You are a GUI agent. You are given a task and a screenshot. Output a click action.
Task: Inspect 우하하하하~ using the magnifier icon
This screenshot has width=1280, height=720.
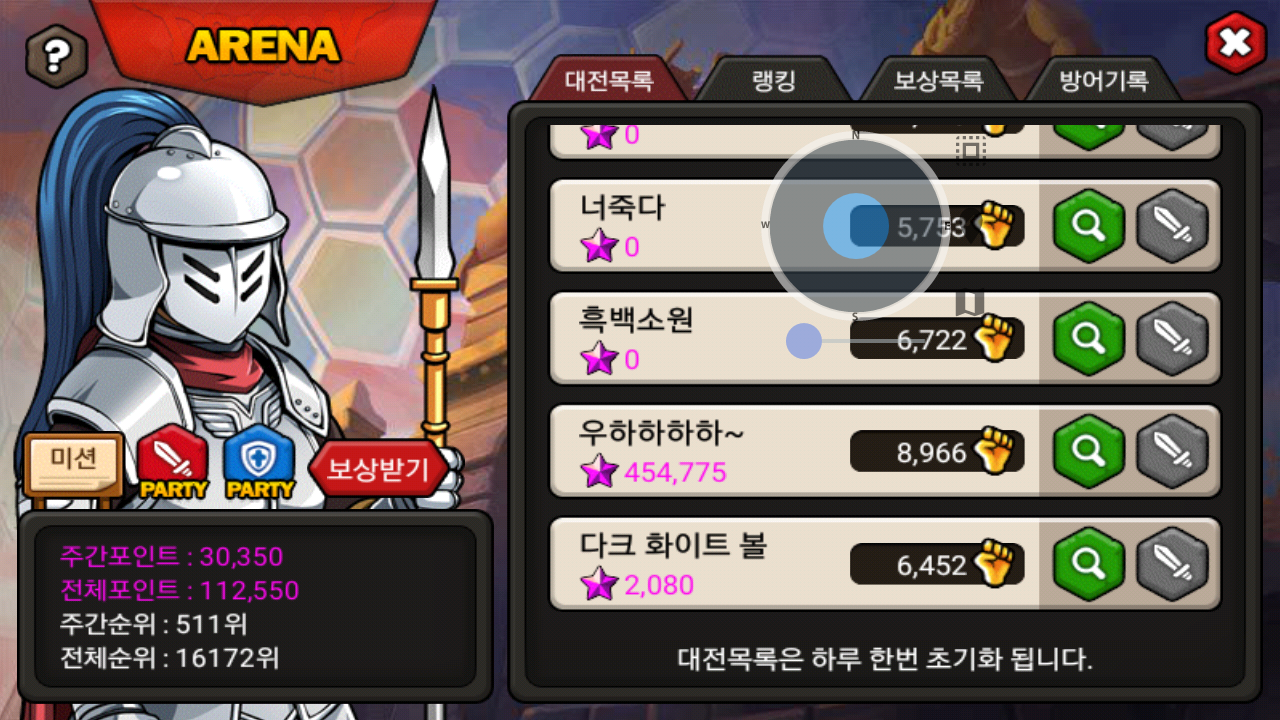pos(1089,452)
